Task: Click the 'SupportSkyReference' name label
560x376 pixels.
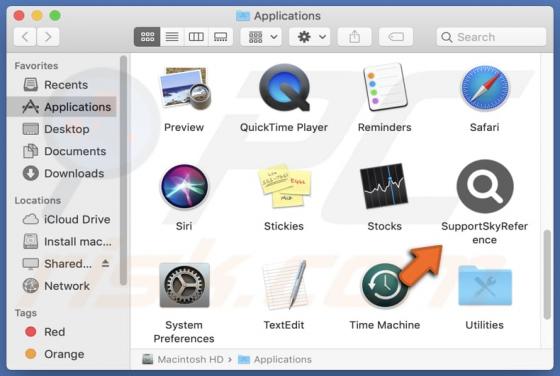Action: pyautogui.click(x=485, y=233)
